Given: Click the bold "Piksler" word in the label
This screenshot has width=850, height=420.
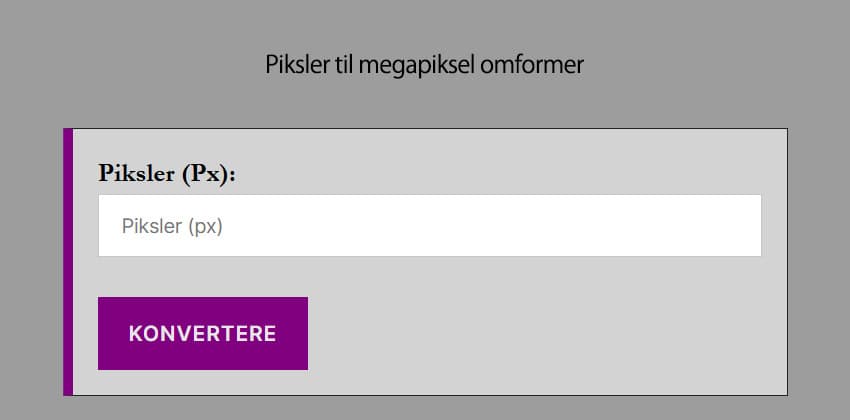Looking at the screenshot, I should [137, 173].
